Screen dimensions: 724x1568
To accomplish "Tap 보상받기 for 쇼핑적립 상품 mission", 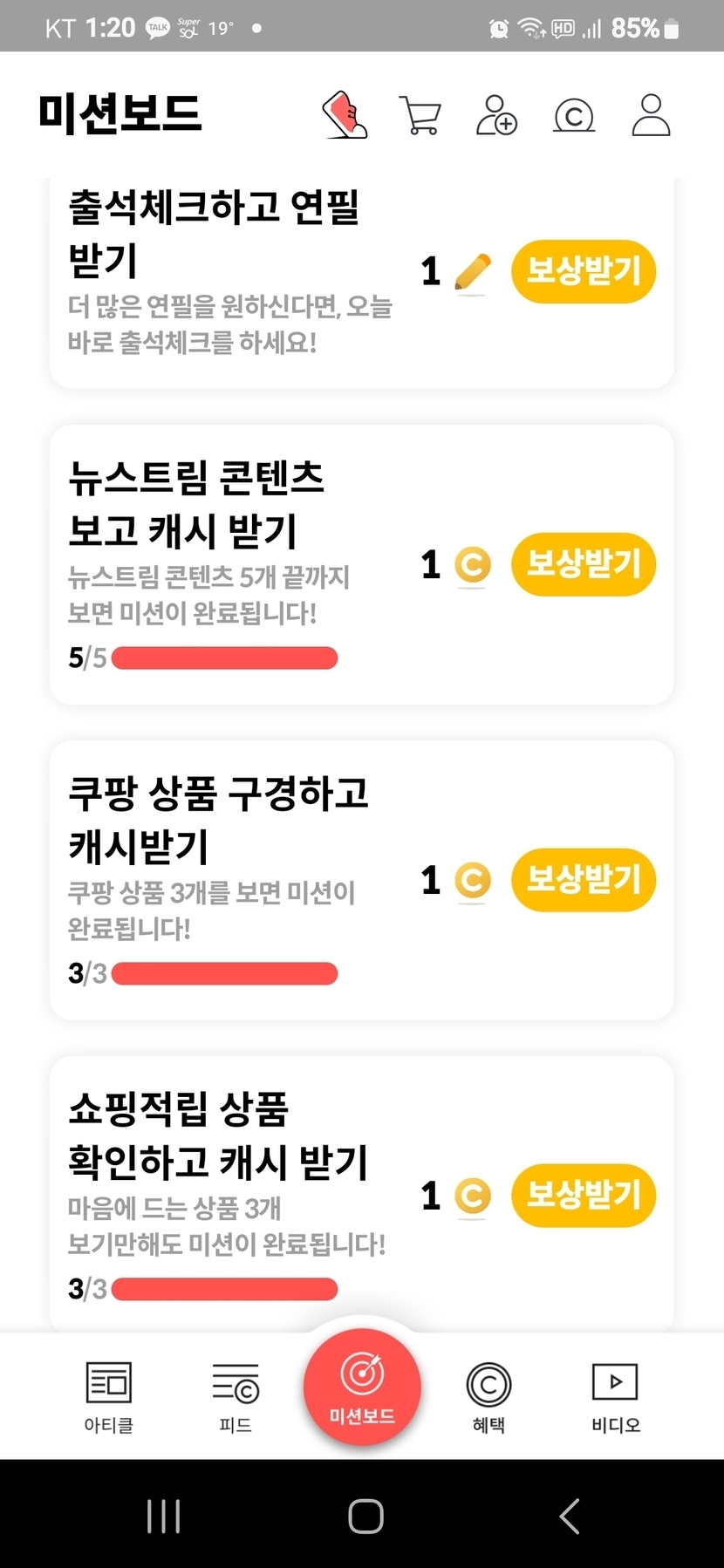I will click(583, 1195).
